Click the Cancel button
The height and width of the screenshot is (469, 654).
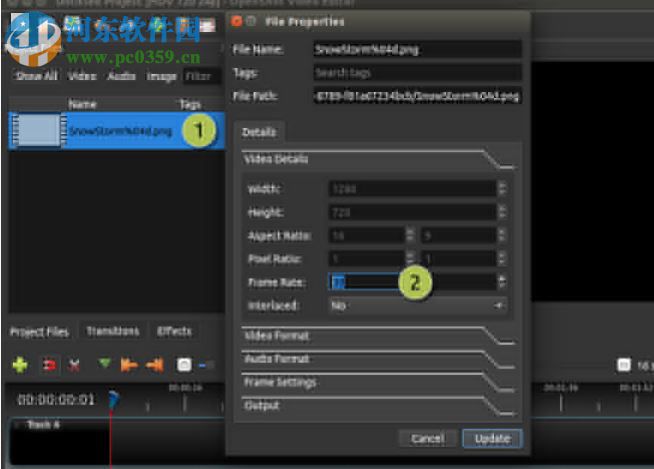(x=428, y=439)
